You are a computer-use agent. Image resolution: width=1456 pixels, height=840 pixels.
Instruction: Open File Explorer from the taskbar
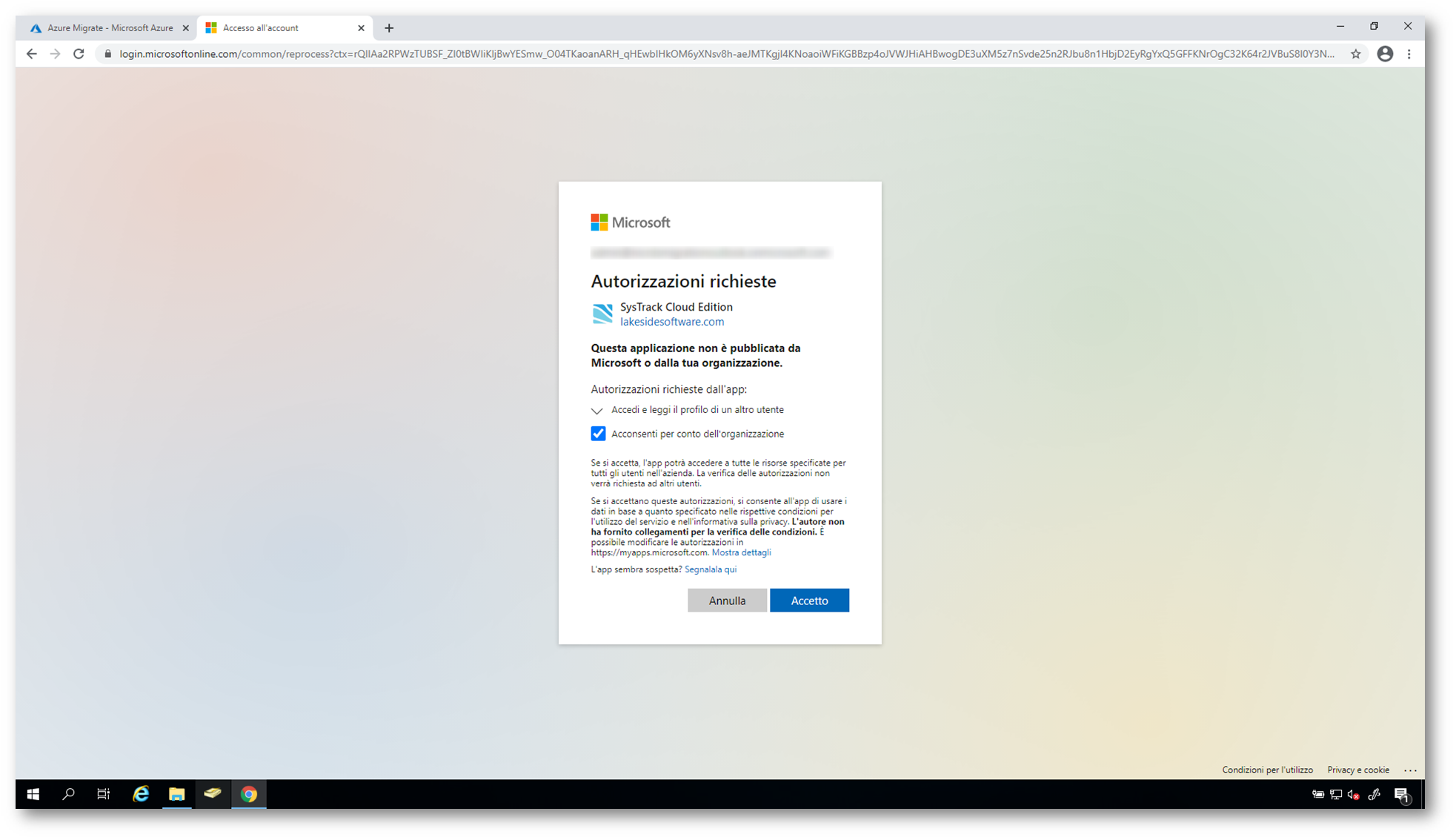[176, 794]
